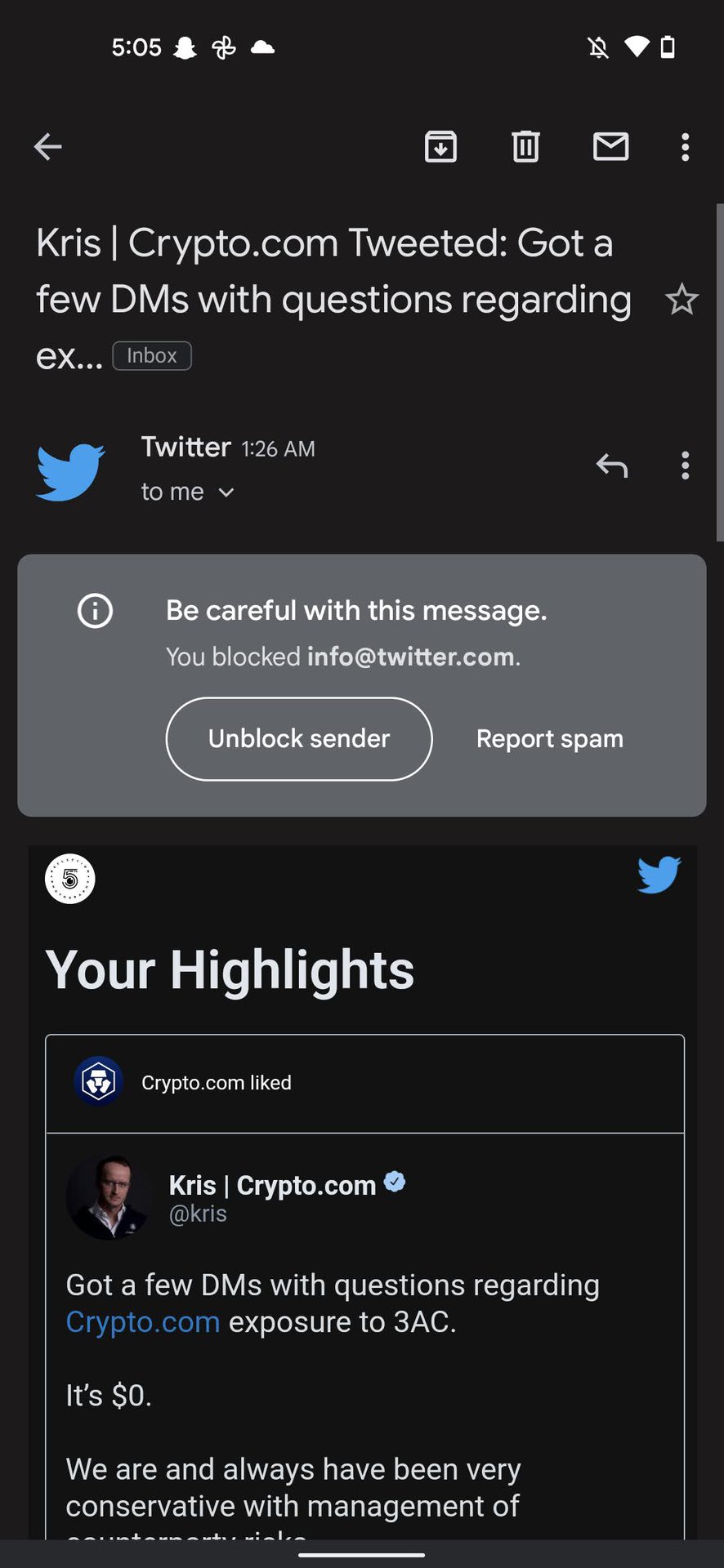724x1568 pixels.
Task: Reply to the Twitter message
Action: point(611,465)
